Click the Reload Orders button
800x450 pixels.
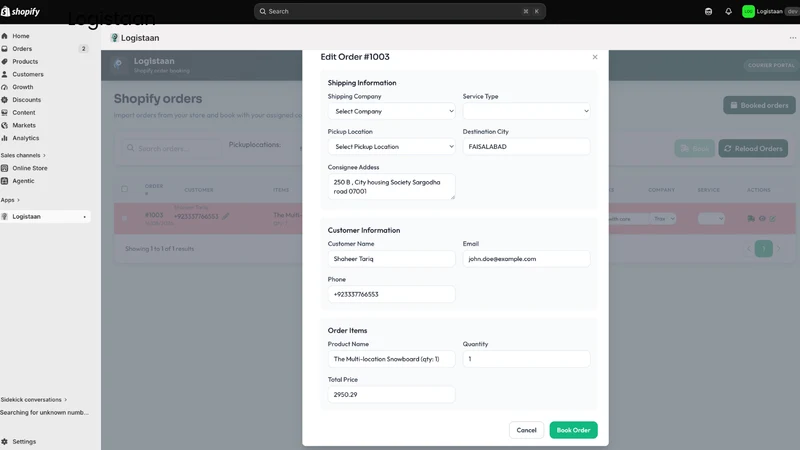tap(753, 148)
